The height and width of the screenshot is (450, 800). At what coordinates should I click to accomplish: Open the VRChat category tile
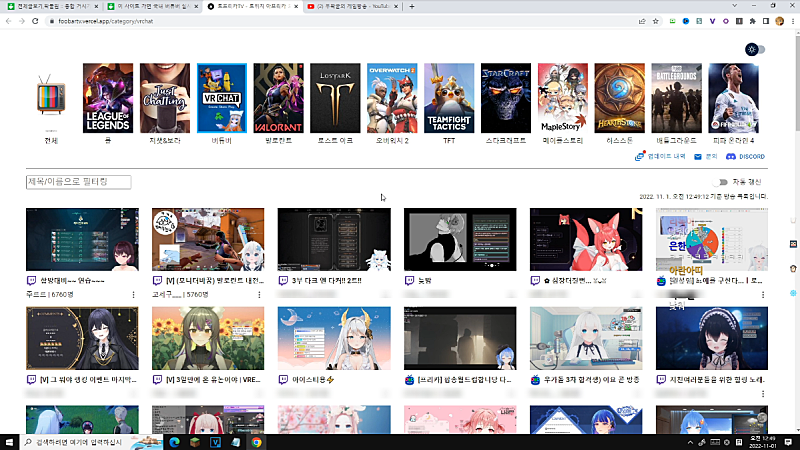pos(222,98)
